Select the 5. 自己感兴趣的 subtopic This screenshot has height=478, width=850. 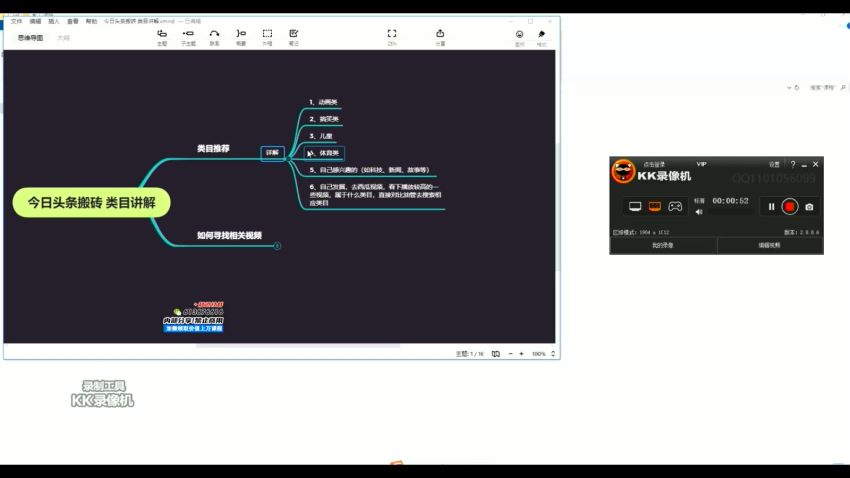click(369, 170)
